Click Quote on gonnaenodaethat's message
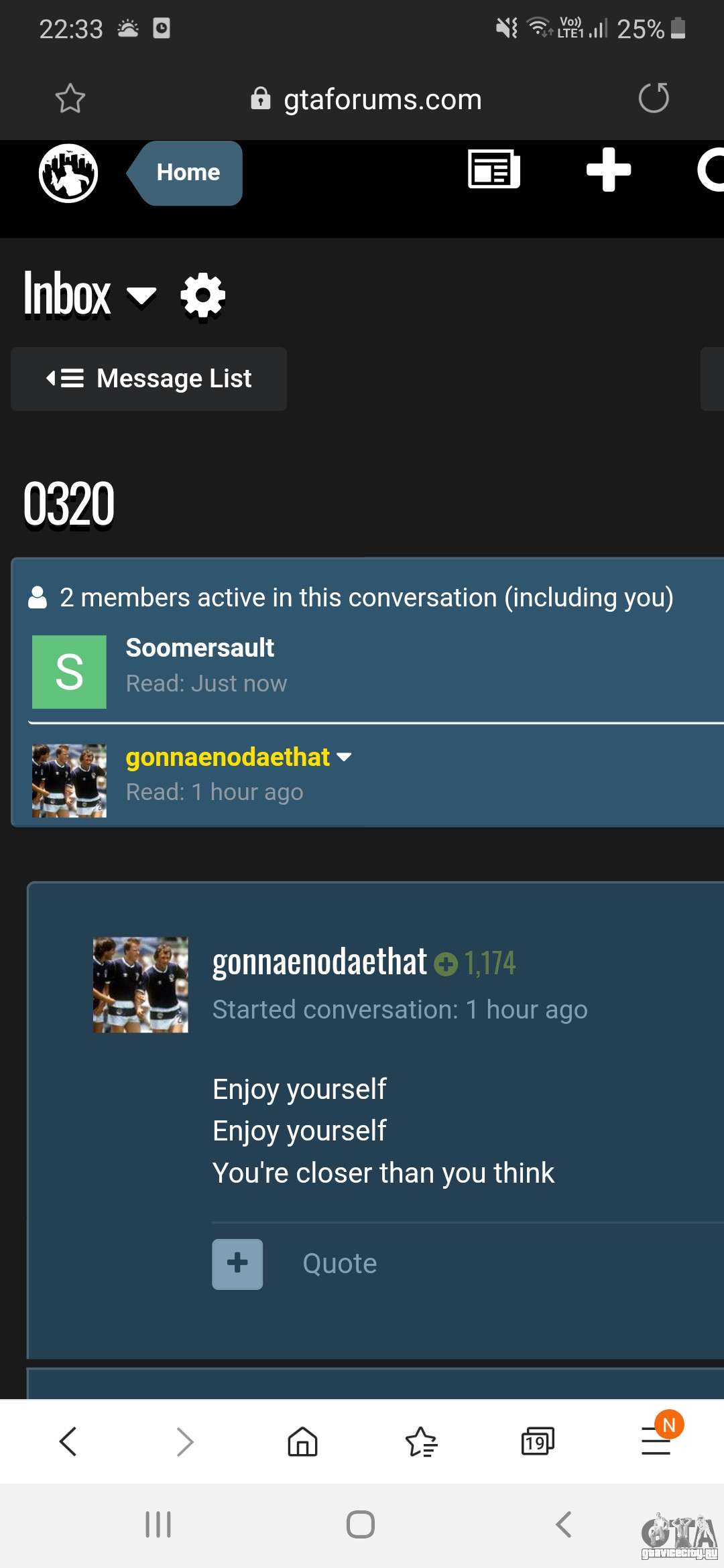This screenshot has width=724, height=1568. pyautogui.click(x=340, y=1264)
